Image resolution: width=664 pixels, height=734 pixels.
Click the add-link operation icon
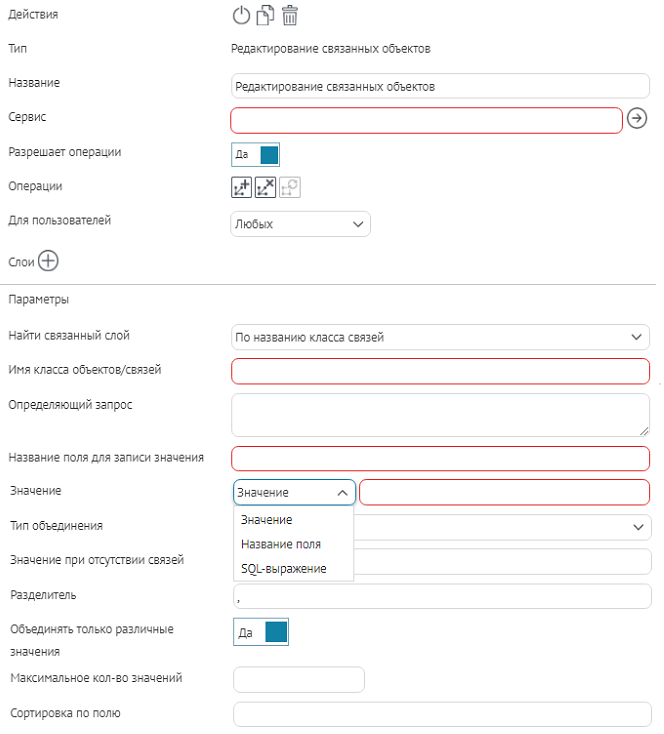[x=241, y=187]
